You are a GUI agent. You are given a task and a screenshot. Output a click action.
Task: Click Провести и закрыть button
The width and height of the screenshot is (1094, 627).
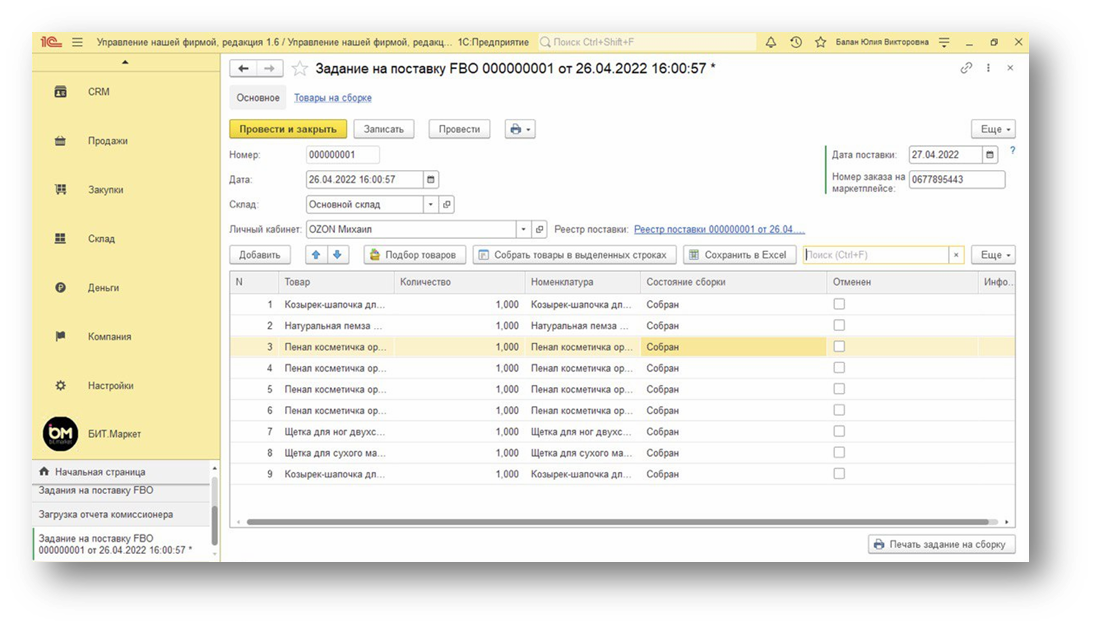[288, 129]
